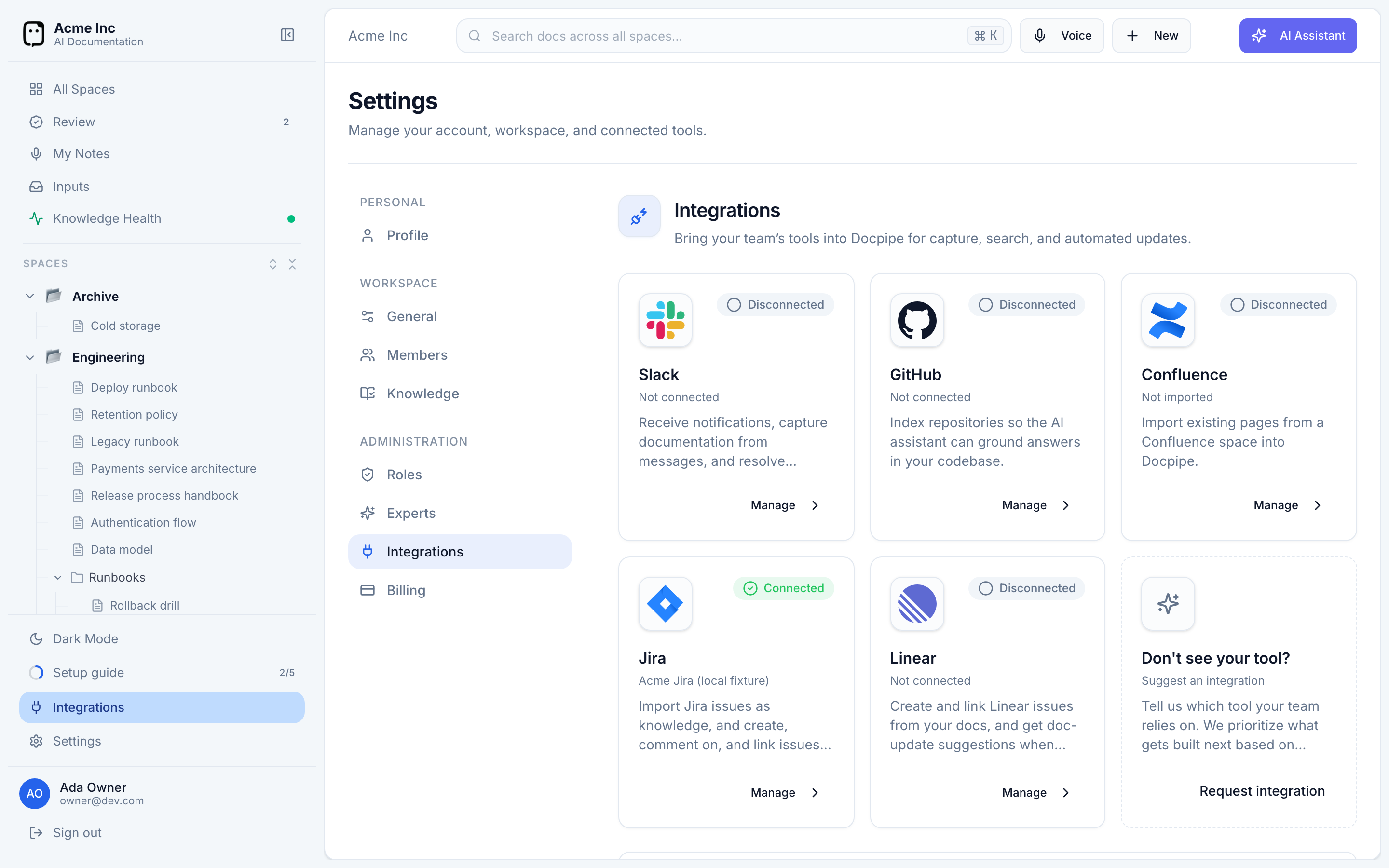Manage the GitHub integration
This screenshot has width=1389, height=868.
click(x=1036, y=505)
